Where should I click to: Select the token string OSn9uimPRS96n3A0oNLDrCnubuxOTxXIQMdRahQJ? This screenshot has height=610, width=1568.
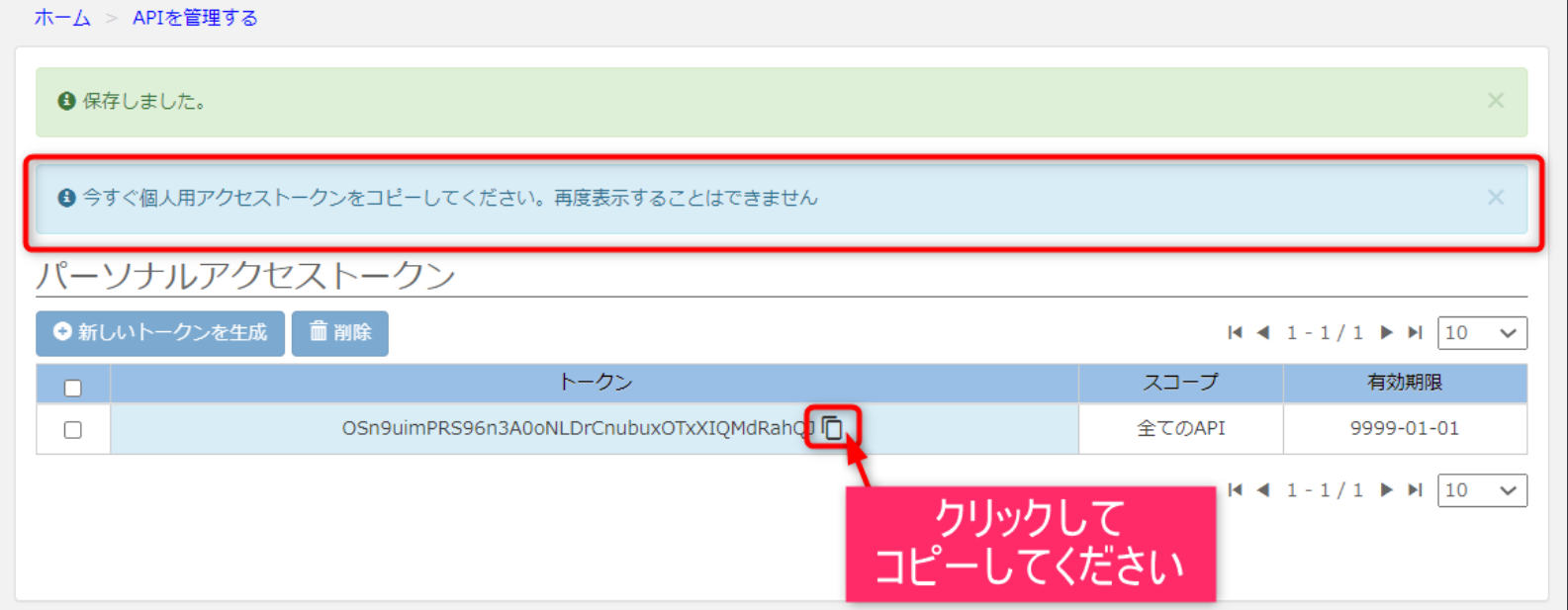[x=579, y=428]
